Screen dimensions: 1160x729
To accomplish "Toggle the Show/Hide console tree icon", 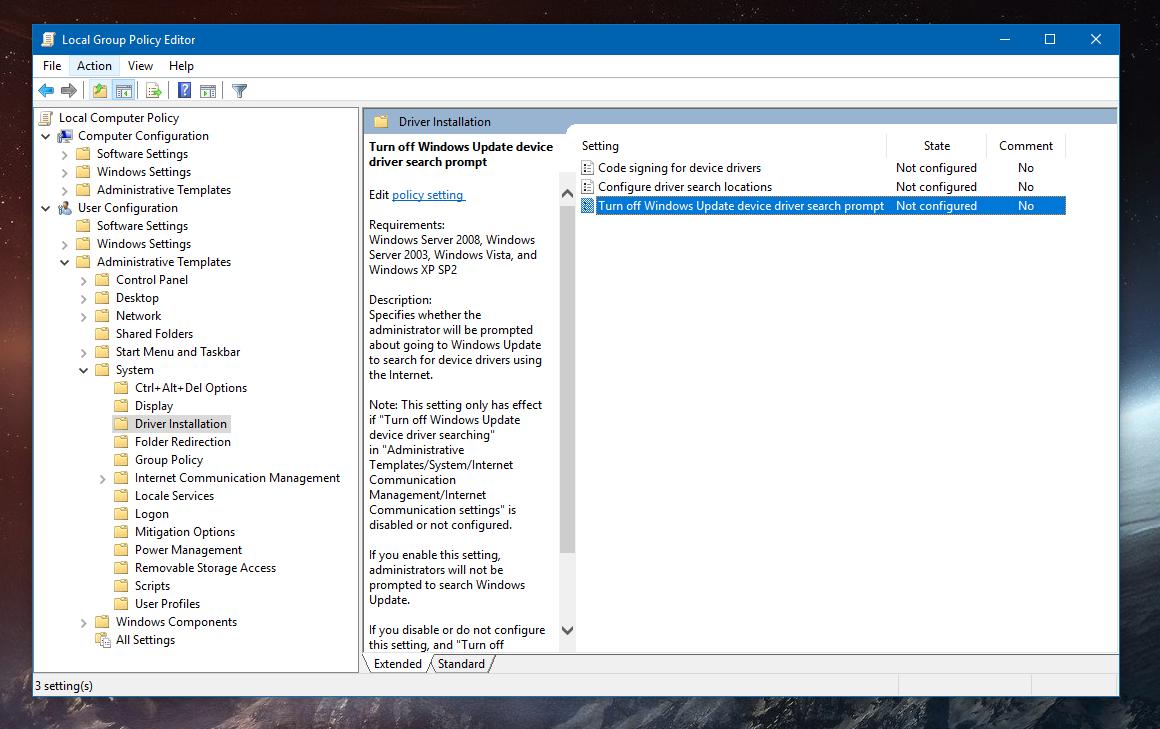I will pyautogui.click(x=124, y=91).
